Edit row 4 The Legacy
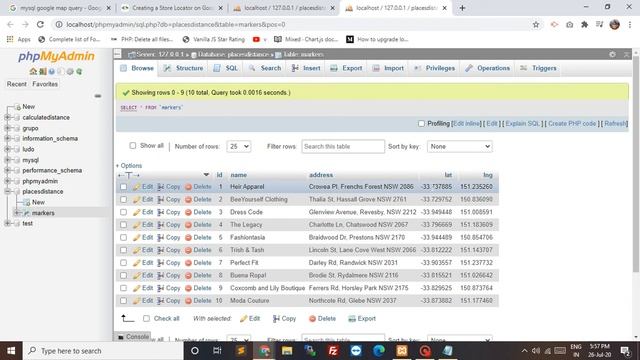The width and height of the screenshot is (640, 360). (x=143, y=224)
